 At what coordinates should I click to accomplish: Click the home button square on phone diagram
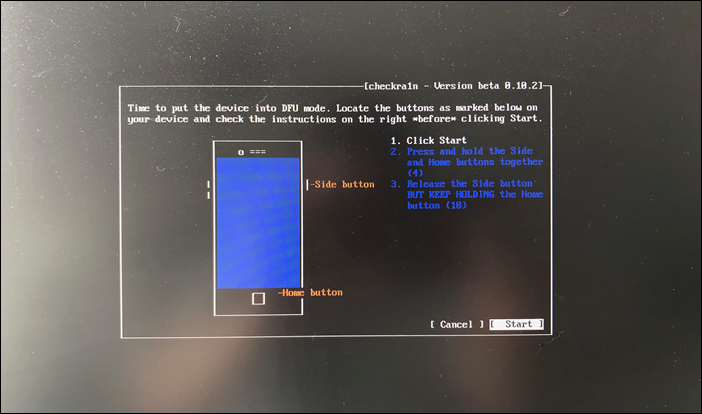(258, 299)
